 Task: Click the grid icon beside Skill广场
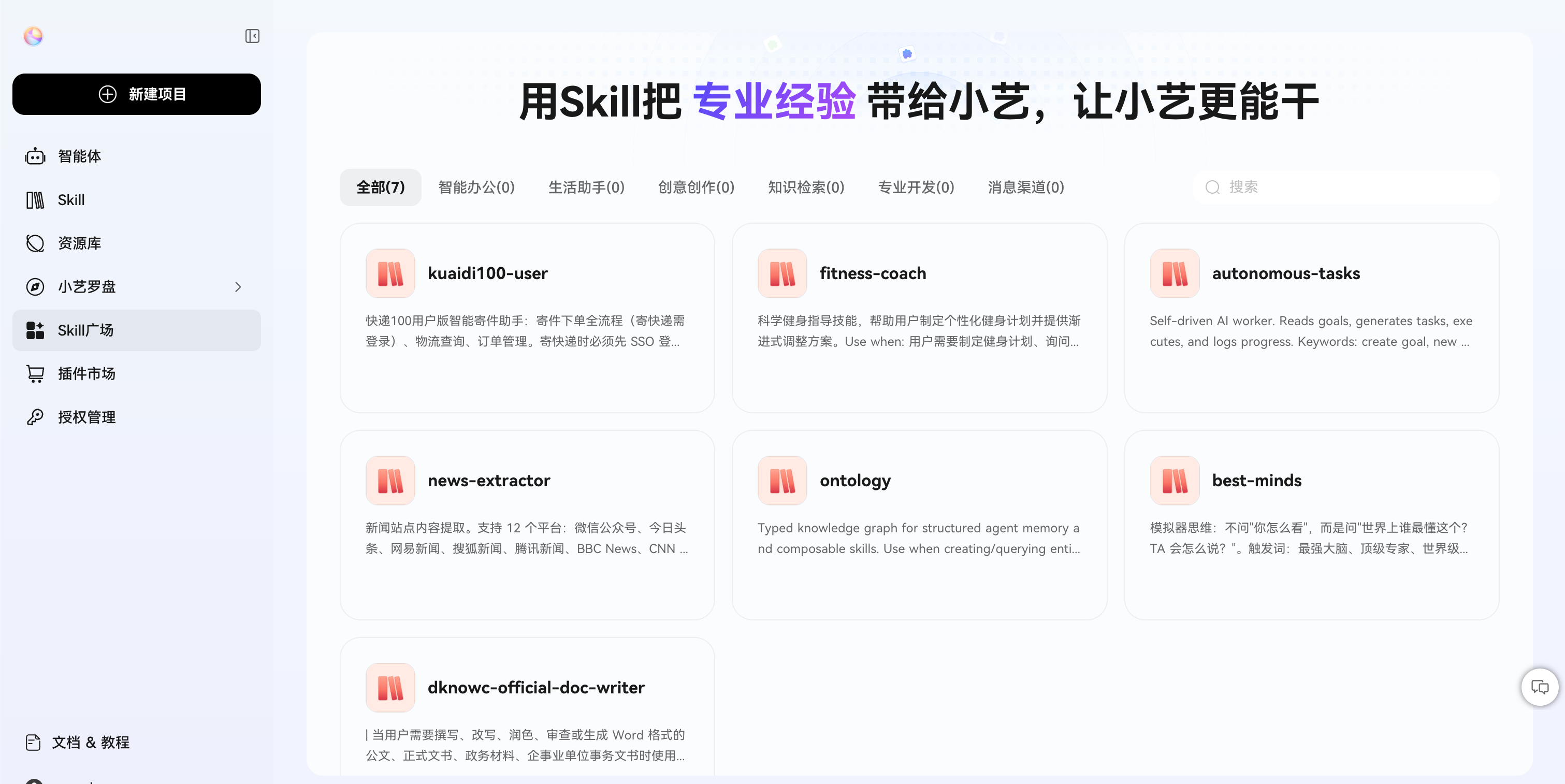point(35,330)
